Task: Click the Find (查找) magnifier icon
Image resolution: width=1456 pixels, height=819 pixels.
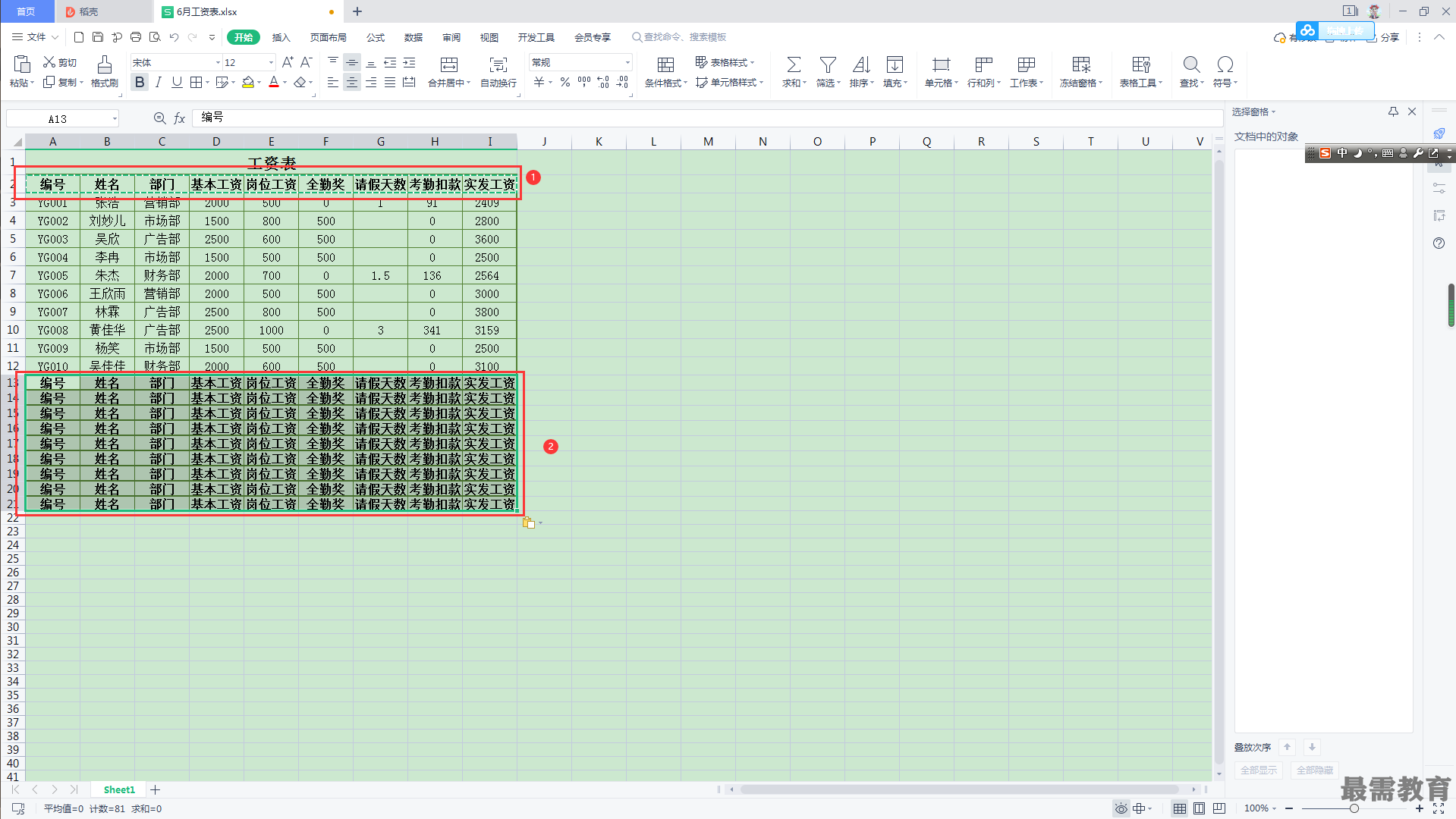Action: (x=1191, y=64)
